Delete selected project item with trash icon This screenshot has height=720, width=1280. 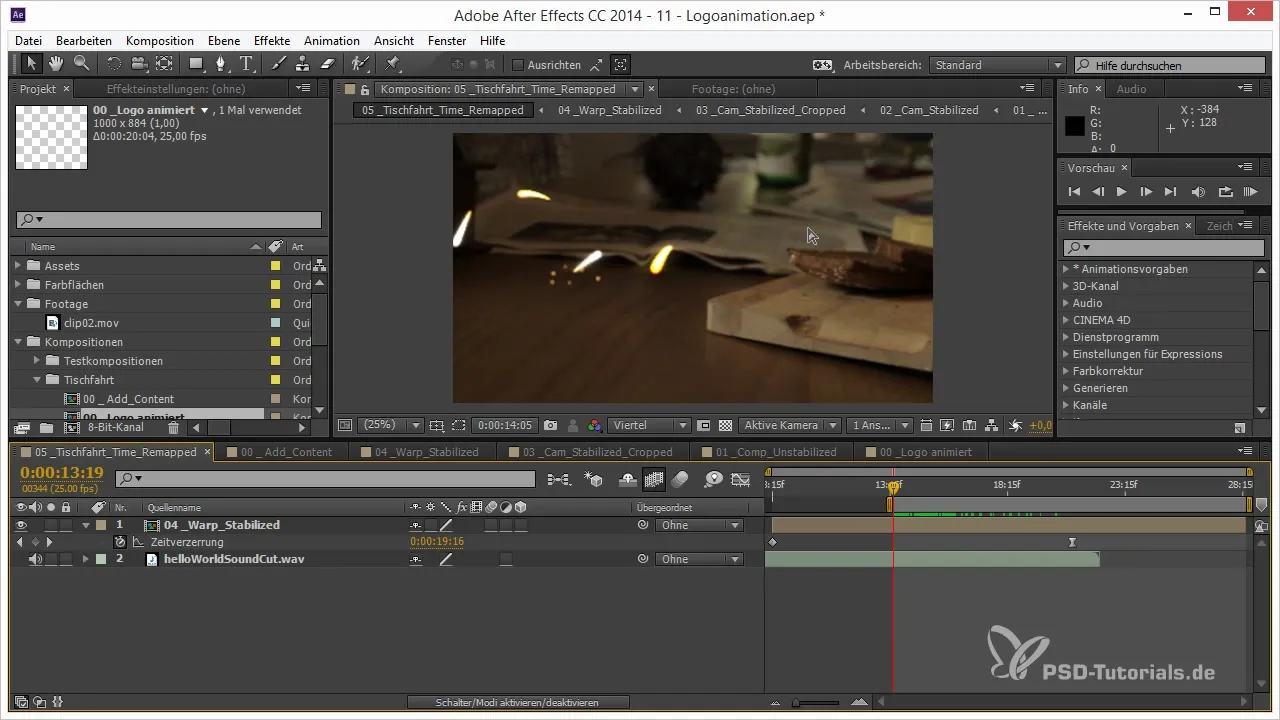click(173, 428)
